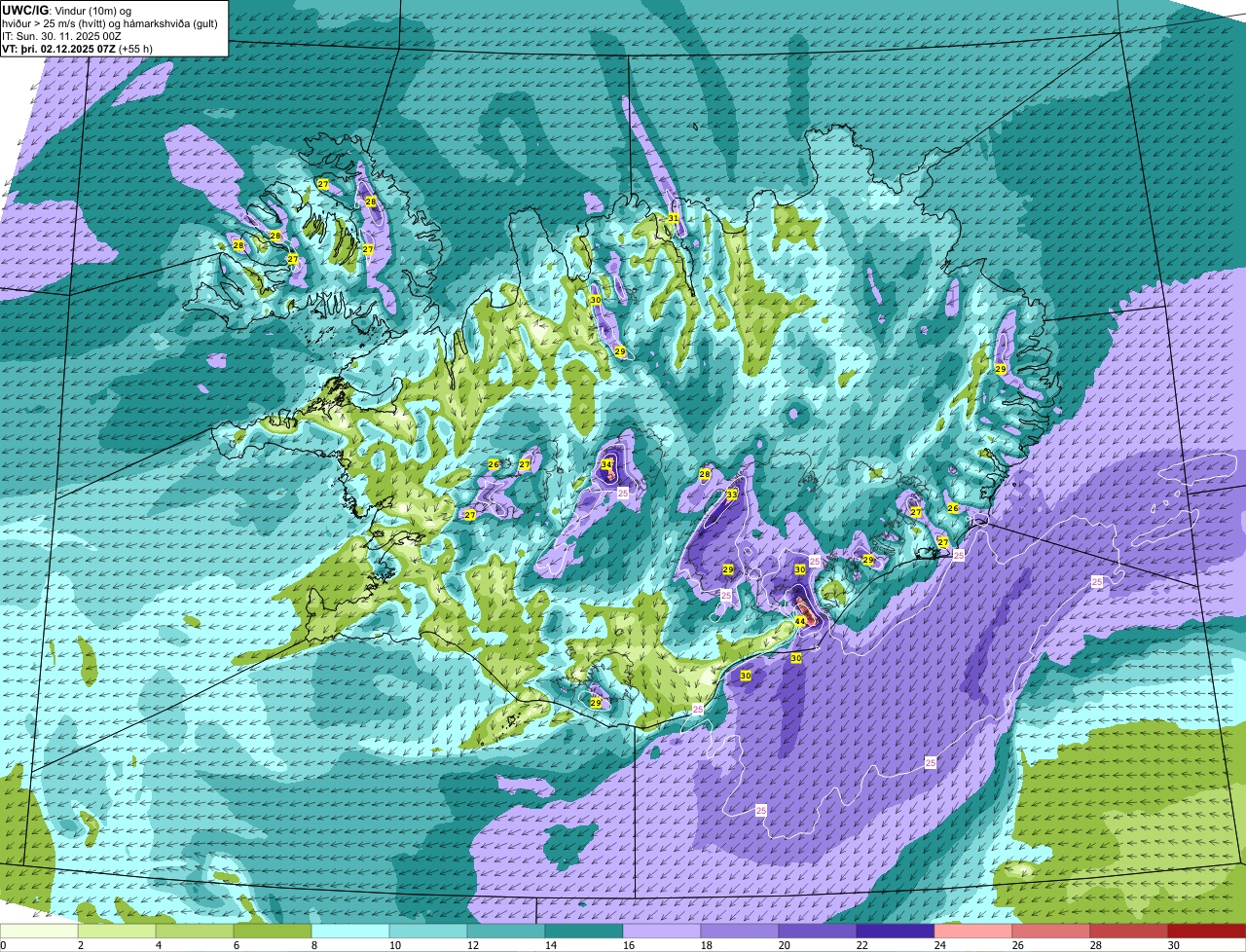This screenshot has height=952, width=1246.
Task: Click the 26–28 m/s salmon legend swatch
Action: (1051, 931)
